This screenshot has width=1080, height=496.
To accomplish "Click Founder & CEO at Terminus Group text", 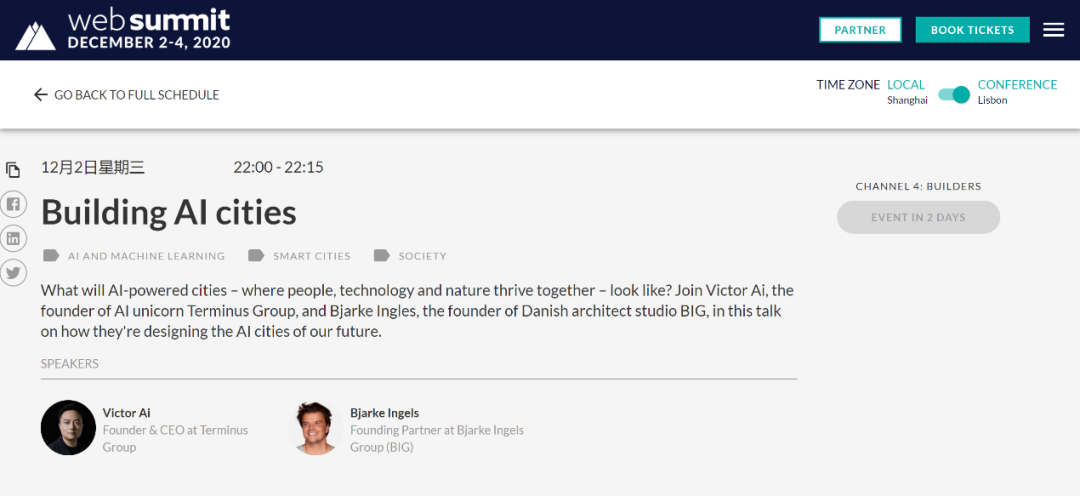I will [x=175, y=439].
